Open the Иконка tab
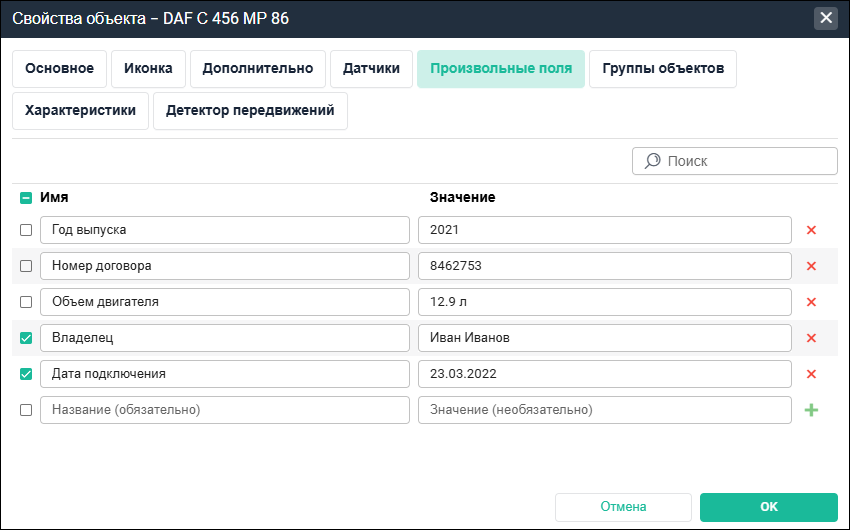The height and width of the screenshot is (530, 850). click(148, 69)
